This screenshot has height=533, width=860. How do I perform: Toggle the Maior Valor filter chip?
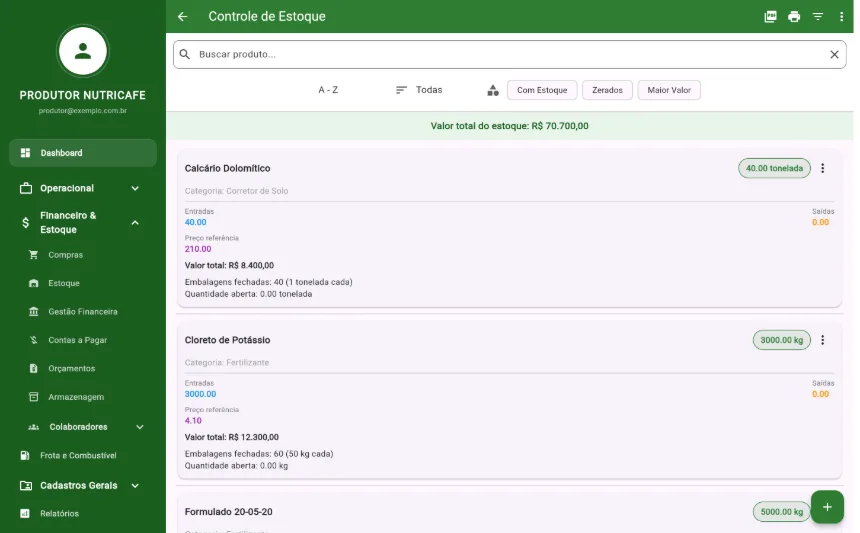pos(669,90)
